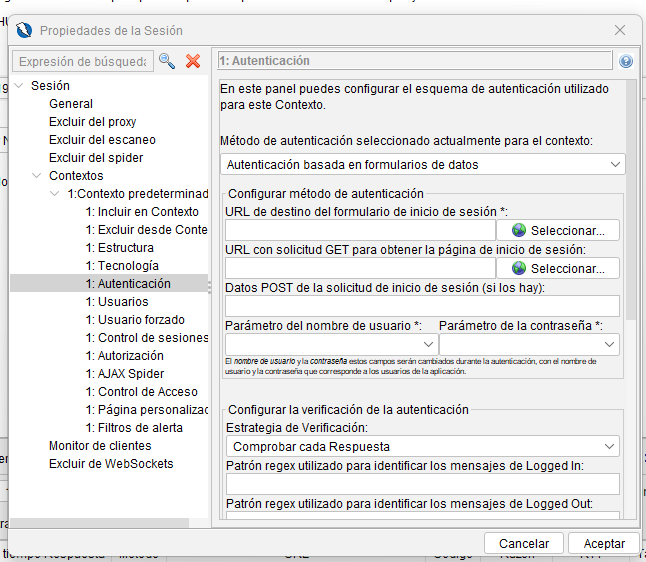Screen dimensions: 646x562
Task: Select AJAX Spider in the tree
Action: (x=133, y=374)
